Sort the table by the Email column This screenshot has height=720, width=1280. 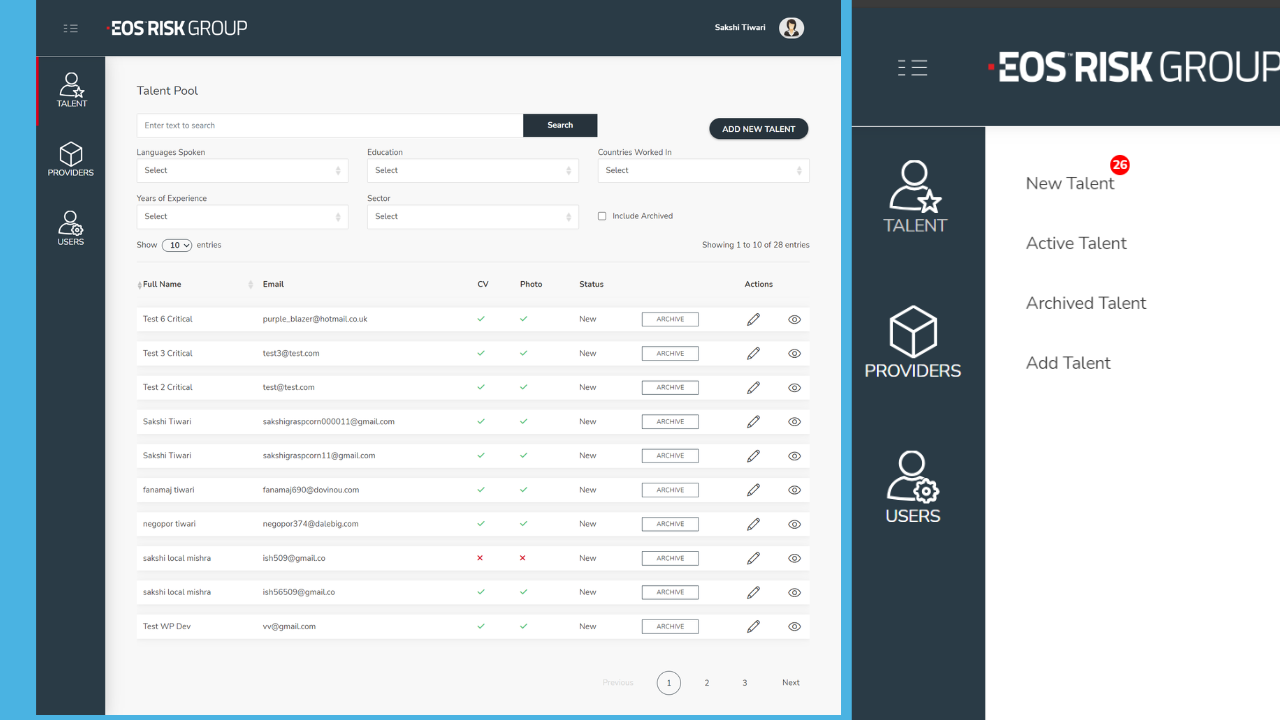click(x=273, y=285)
